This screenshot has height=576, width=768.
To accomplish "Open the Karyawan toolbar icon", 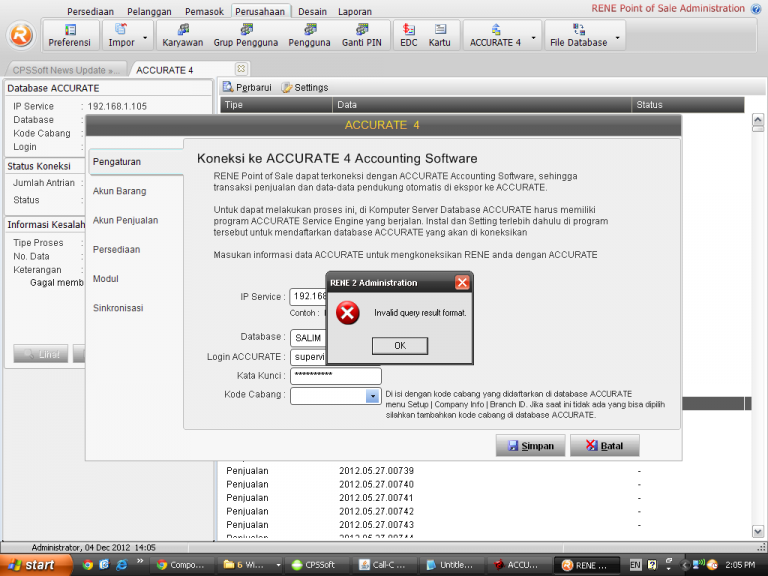I will pos(183,35).
